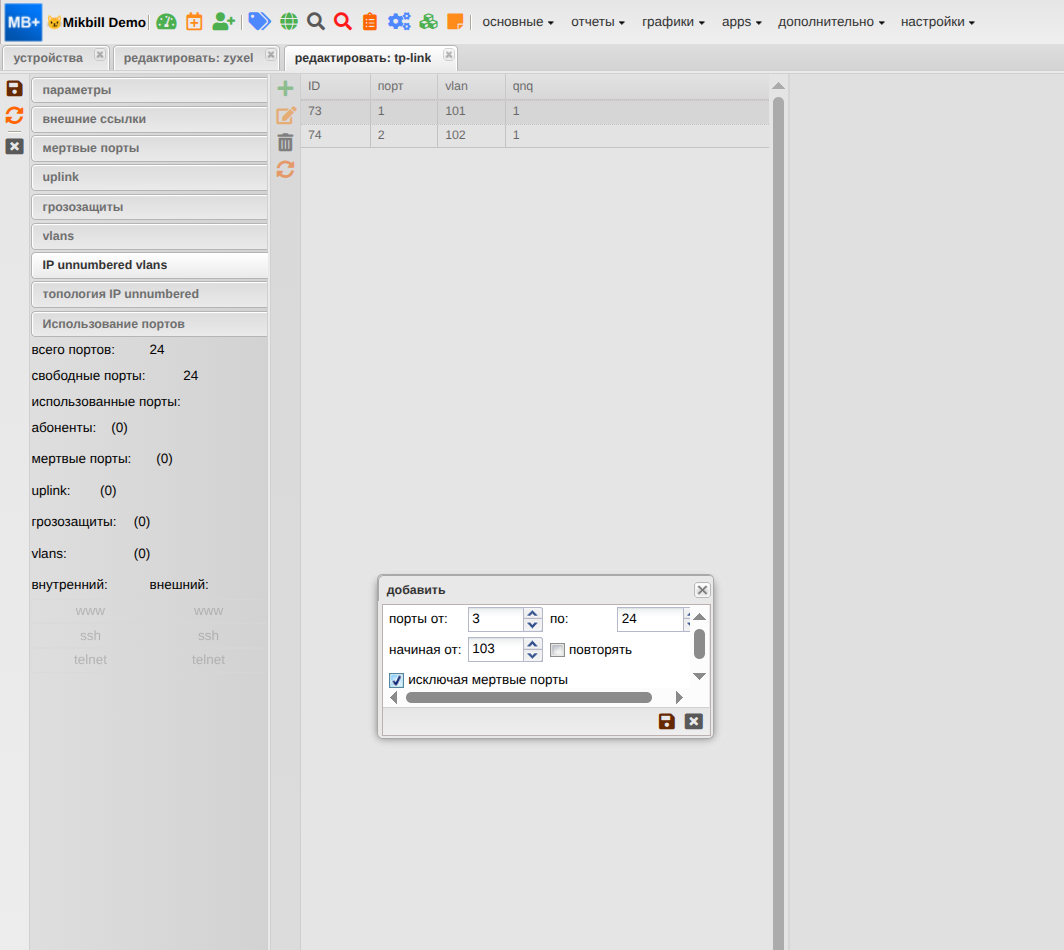The height and width of the screenshot is (950, 1064).
Task: Click the green globe icon
Action: pos(289,22)
